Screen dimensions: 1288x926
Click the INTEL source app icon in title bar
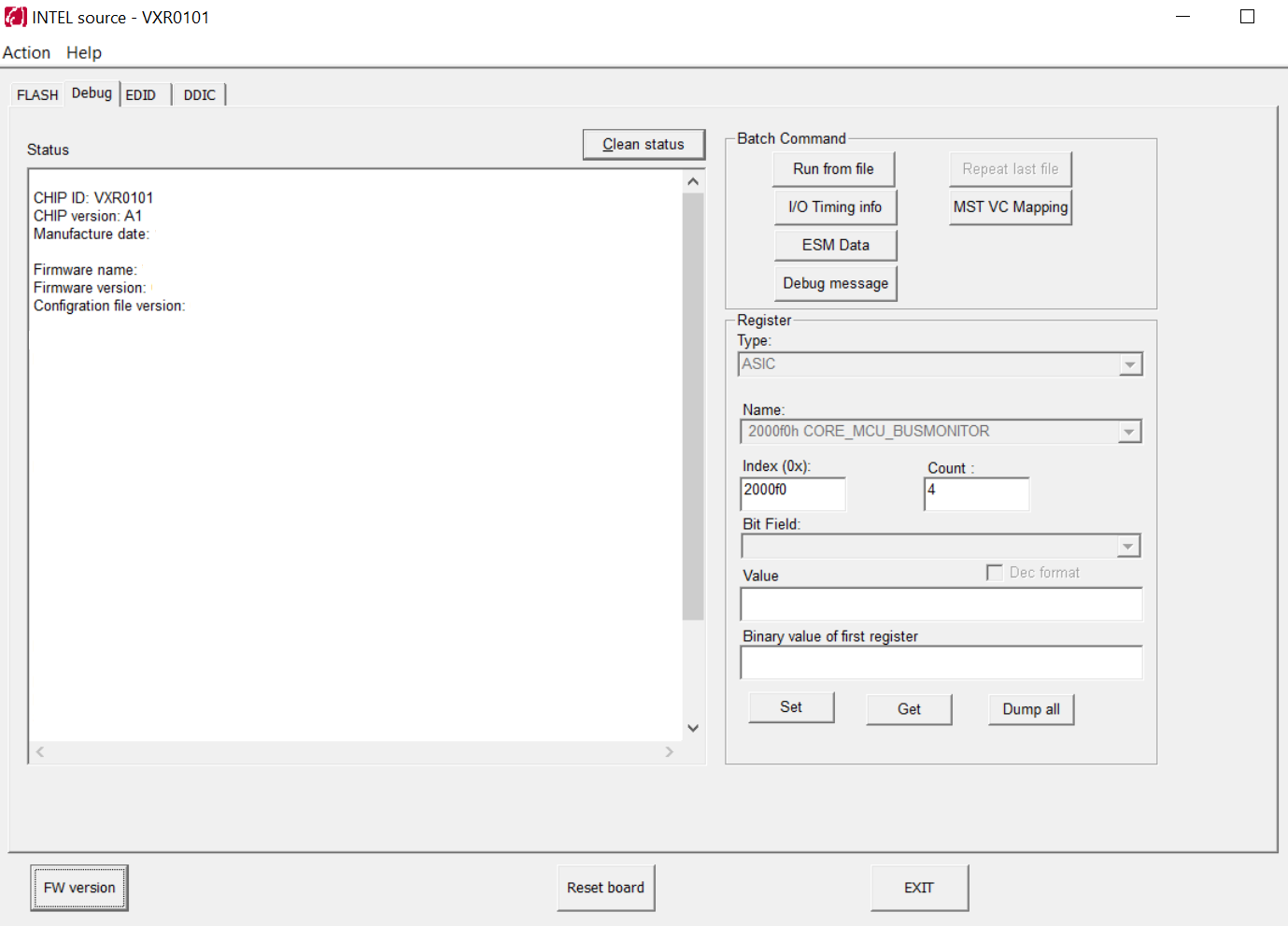[x=15, y=17]
